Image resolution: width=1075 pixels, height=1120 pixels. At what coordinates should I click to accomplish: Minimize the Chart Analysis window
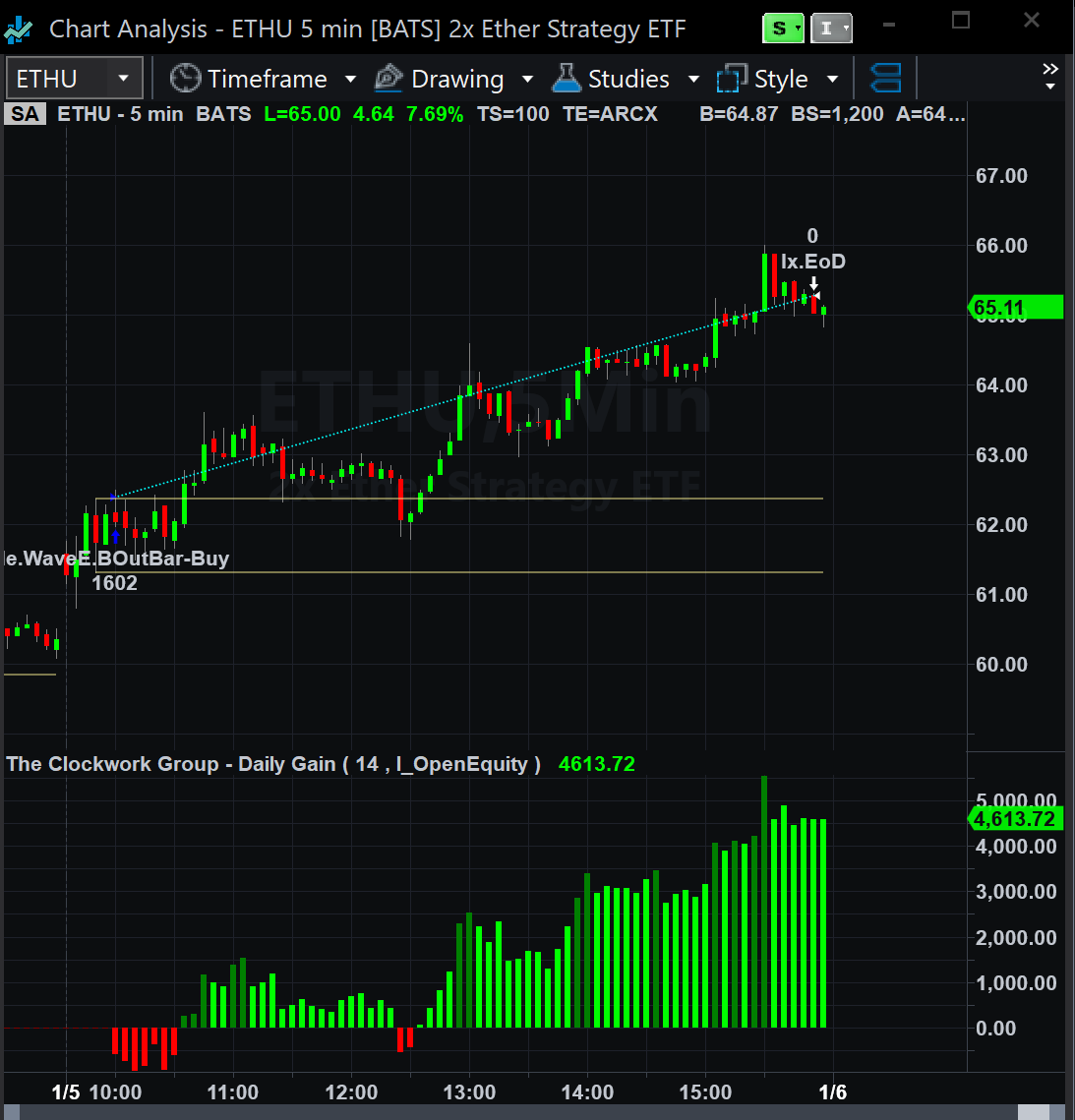(x=889, y=24)
